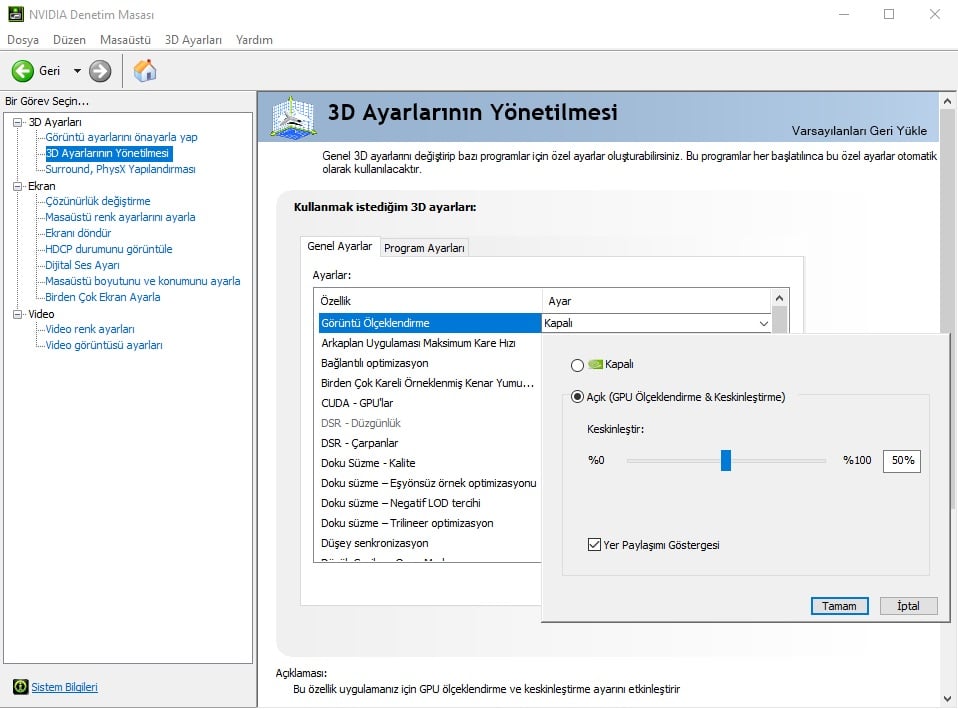Select Dijital Ses Ayarı
The width and height of the screenshot is (958, 709).
pyautogui.click(x=82, y=265)
